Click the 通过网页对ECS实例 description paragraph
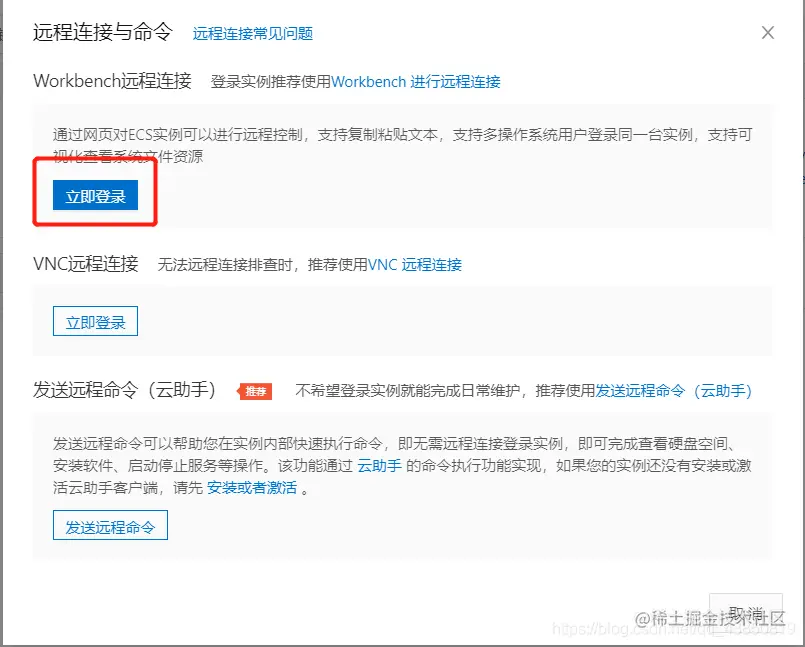This screenshot has height=647, width=805. point(402,145)
